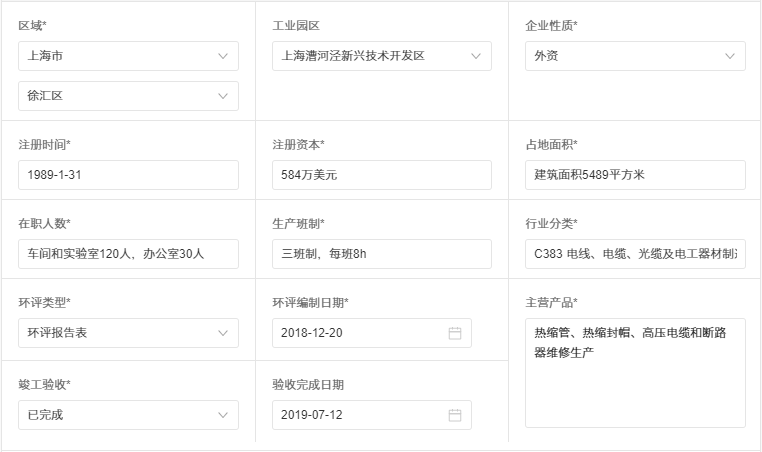Screen dimensions: 762x452
Task: Click the chevron arrow beside 外资
Action: point(730,56)
